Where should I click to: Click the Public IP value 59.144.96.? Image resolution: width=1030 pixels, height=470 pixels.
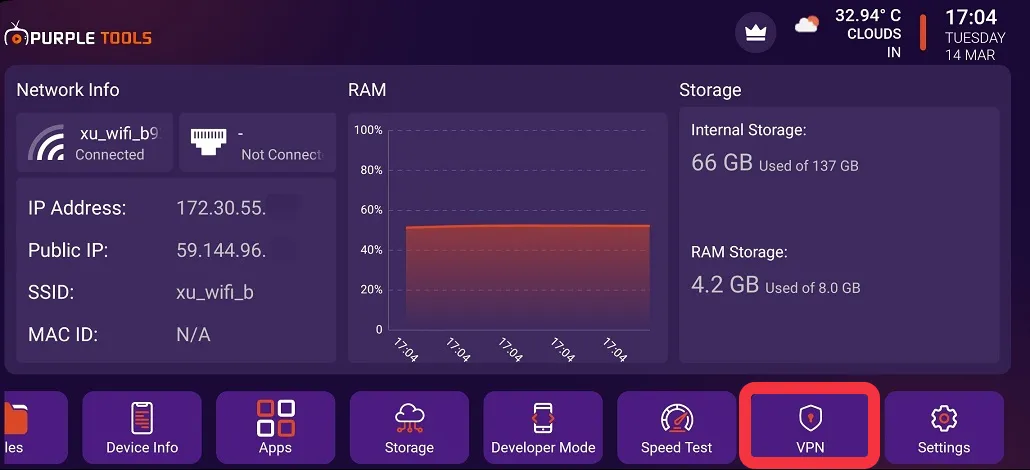click(221, 250)
